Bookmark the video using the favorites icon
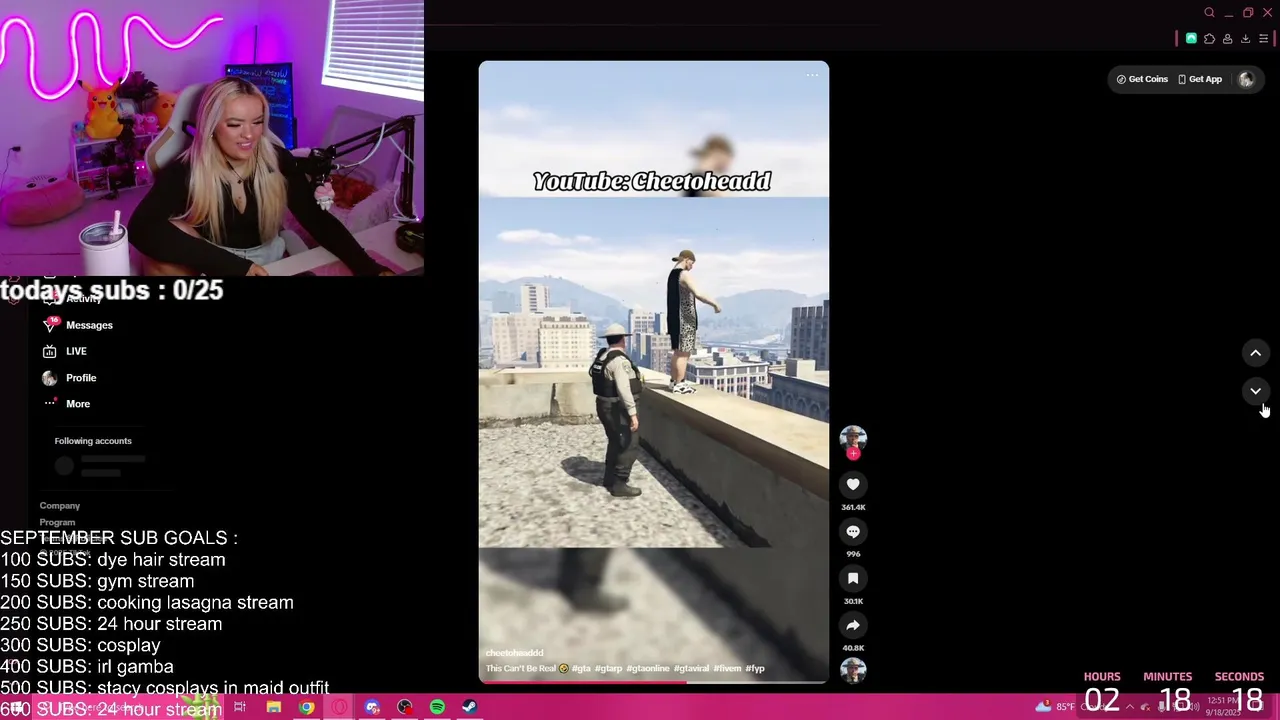The image size is (1280, 720). pos(853,579)
